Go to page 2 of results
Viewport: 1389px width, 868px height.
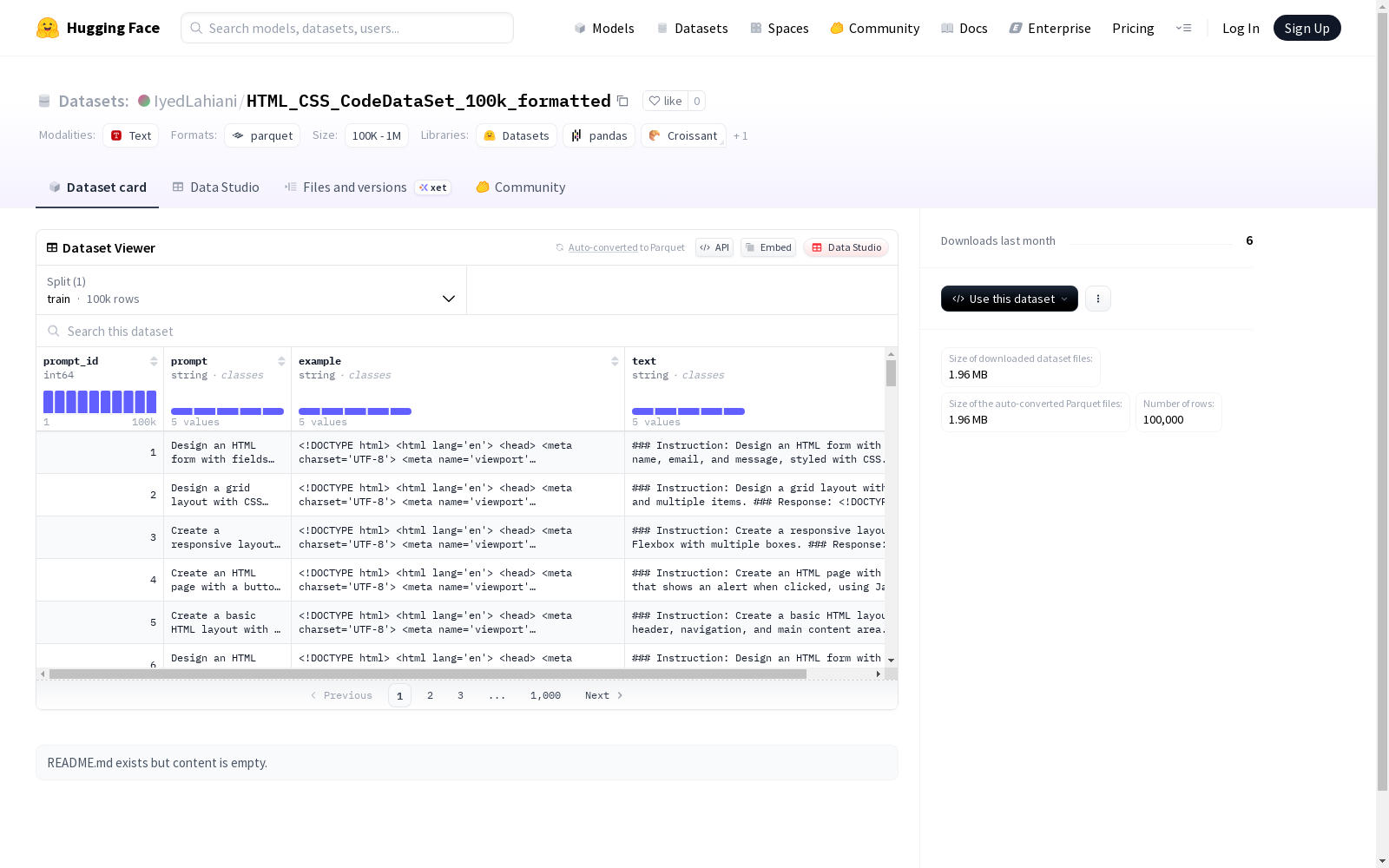pos(430,695)
